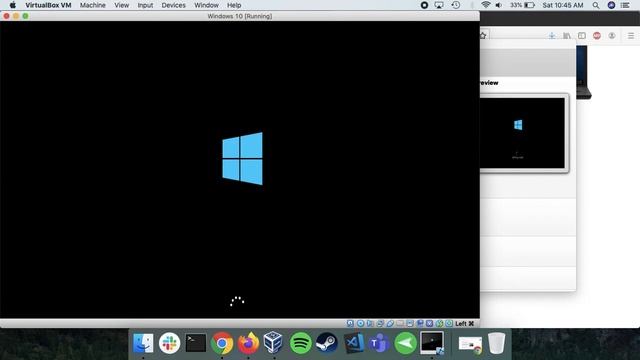Screen dimensions: 640x360
Task: Click the red ad blocker extension icon
Action: 597,36
